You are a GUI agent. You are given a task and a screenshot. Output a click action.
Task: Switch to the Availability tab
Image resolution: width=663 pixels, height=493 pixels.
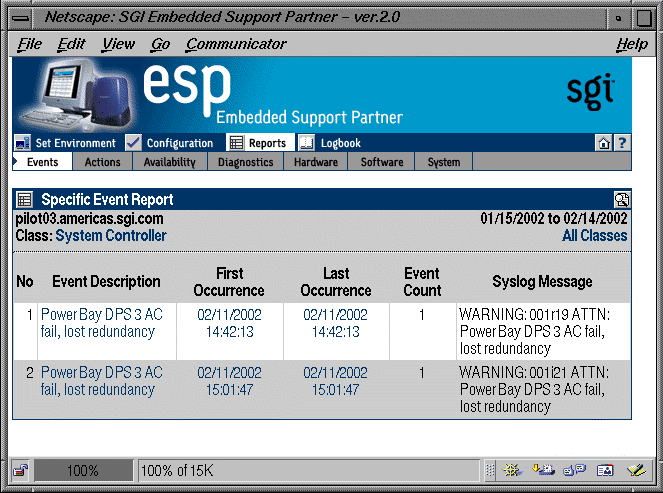tap(170, 162)
